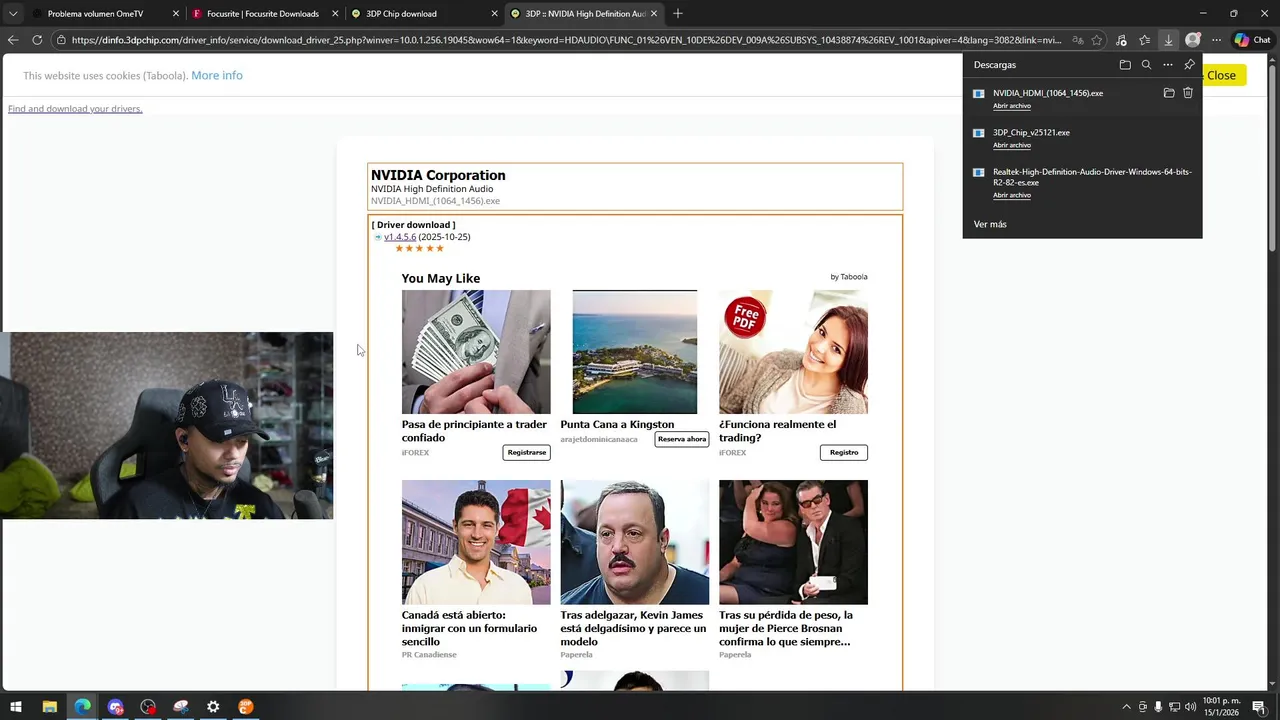Image resolution: width=1280 pixels, height=720 pixels.
Task: Open Punta Cana a Kingston ad image
Action: (635, 352)
